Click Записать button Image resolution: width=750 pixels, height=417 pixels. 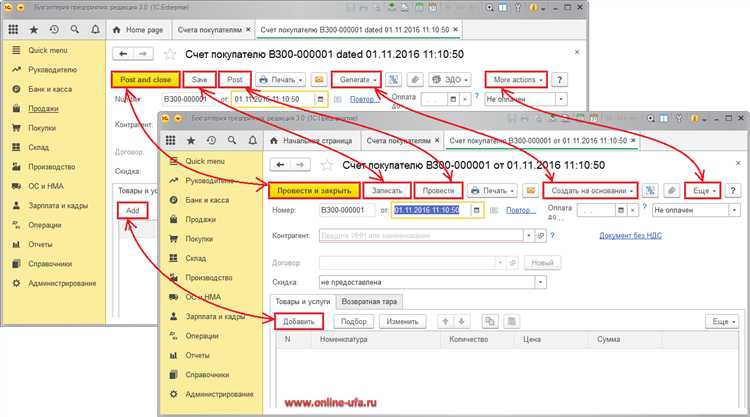click(x=387, y=190)
